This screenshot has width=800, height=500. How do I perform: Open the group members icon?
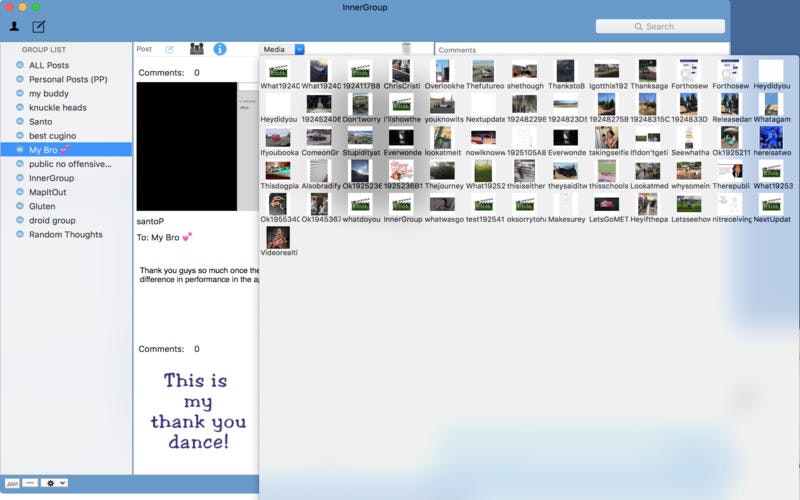click(x=196, y=49)
